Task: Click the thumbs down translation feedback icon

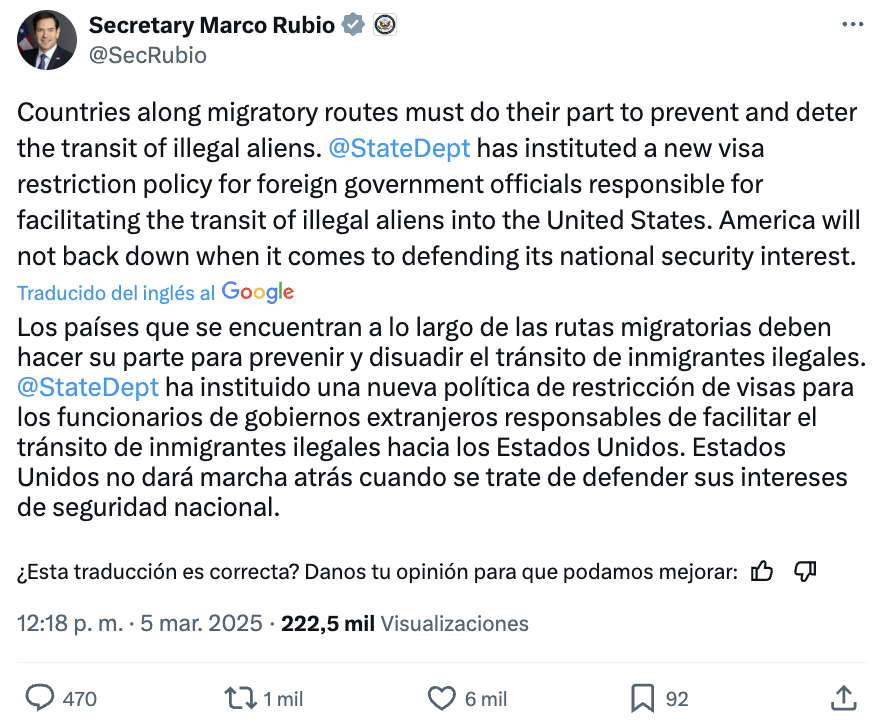Action: click(805, 571)
